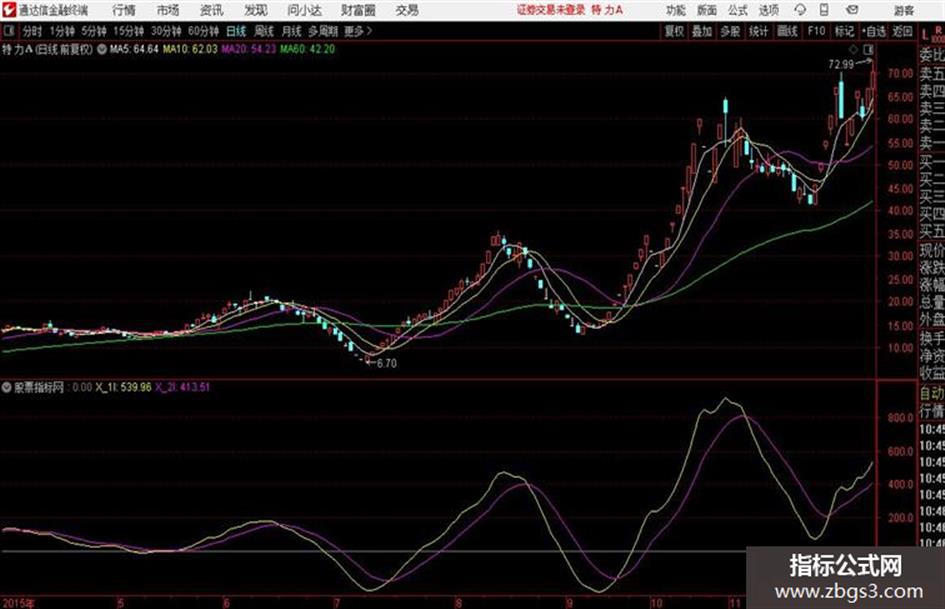The width and height of the screenshot is (945, 609).
Task: Click the X_1: 539.96 indicator value
Action: pos(124,387)
